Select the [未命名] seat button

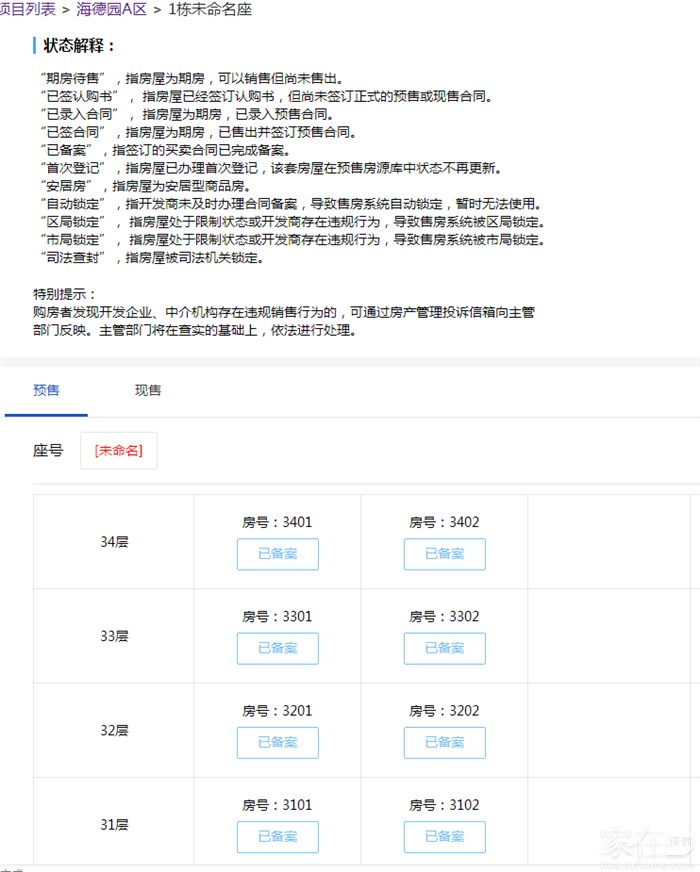(x=119, y=451)
